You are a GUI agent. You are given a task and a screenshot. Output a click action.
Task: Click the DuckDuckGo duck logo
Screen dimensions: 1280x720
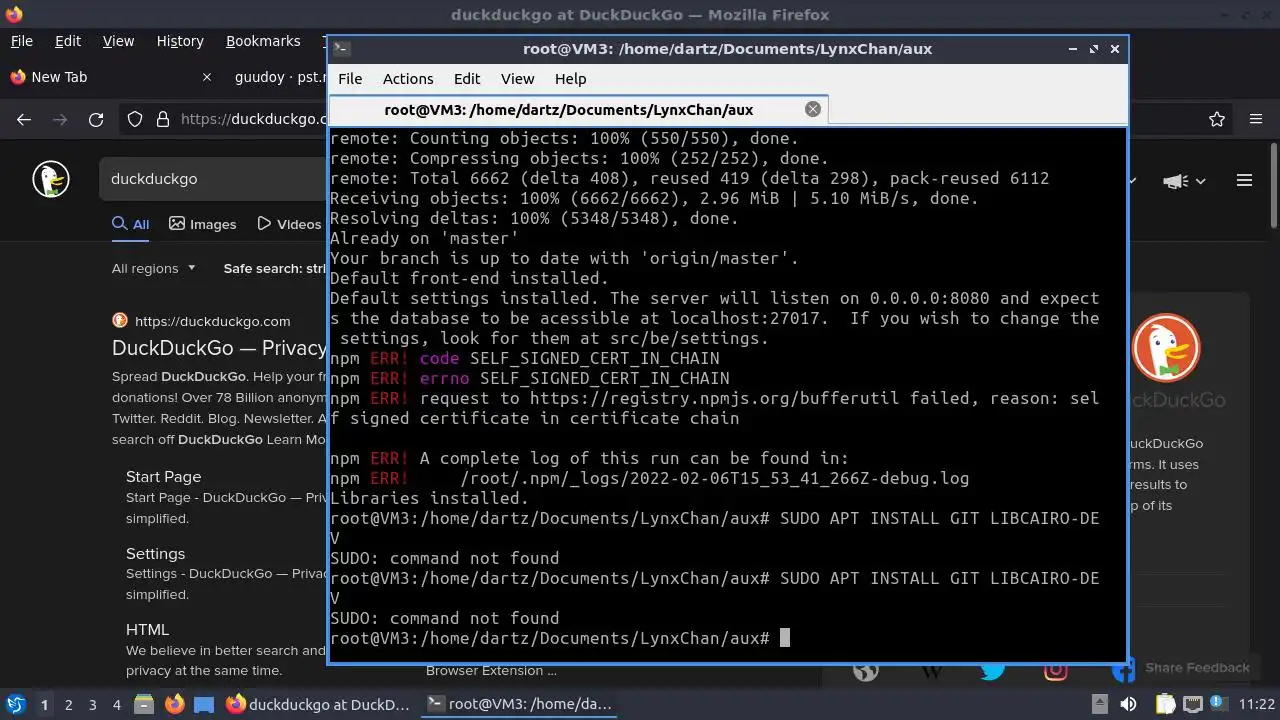[51, 179]
